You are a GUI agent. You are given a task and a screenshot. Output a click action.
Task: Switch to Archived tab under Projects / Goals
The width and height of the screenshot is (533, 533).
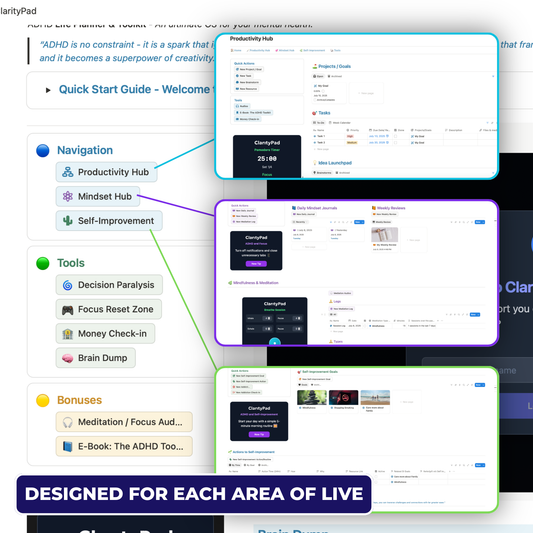click(334, 76)
